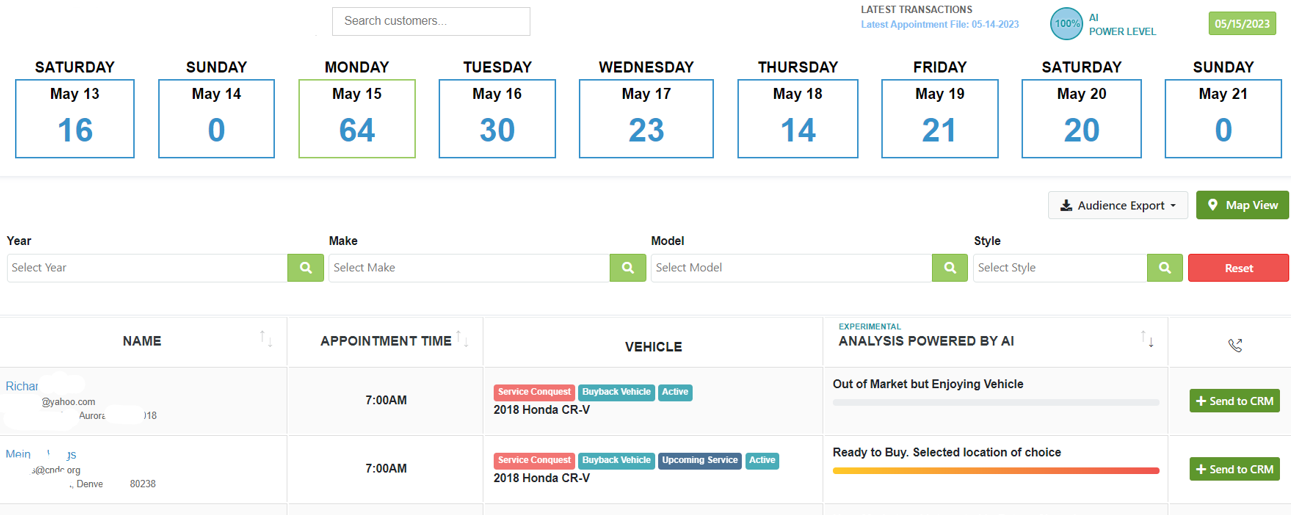Sort the AI analysis column
Viewport: 1291px width, 515px height.
(x=1146, y=340)
